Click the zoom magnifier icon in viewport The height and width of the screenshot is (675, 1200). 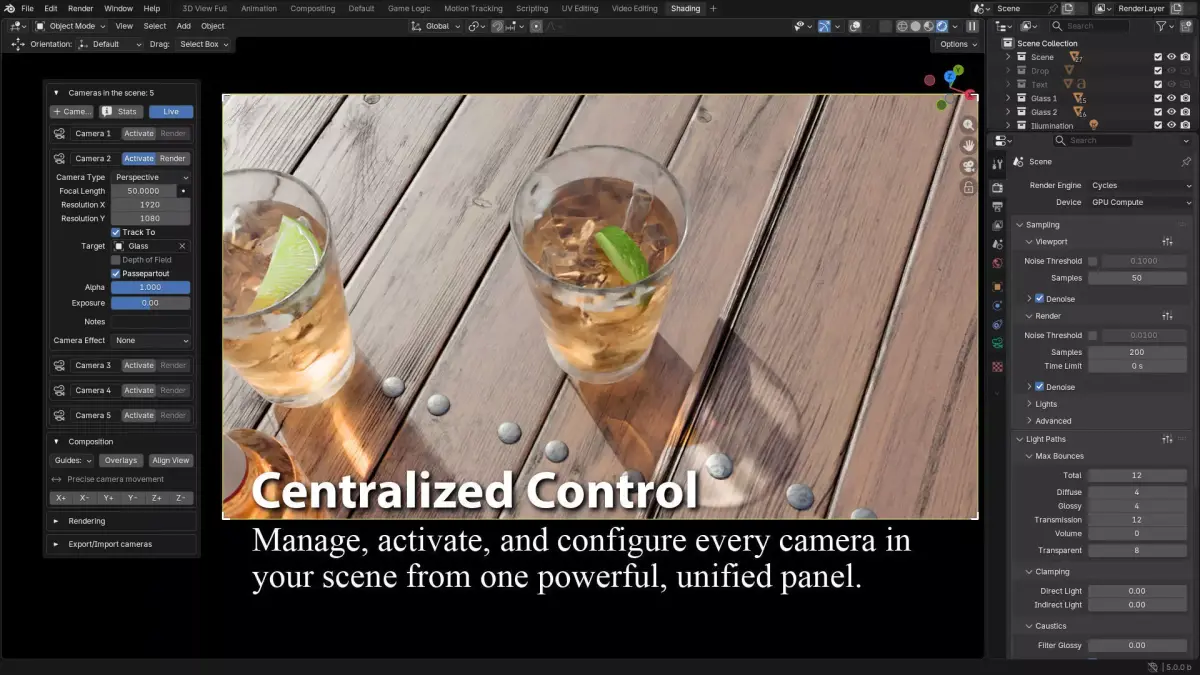tap(968, 126)
